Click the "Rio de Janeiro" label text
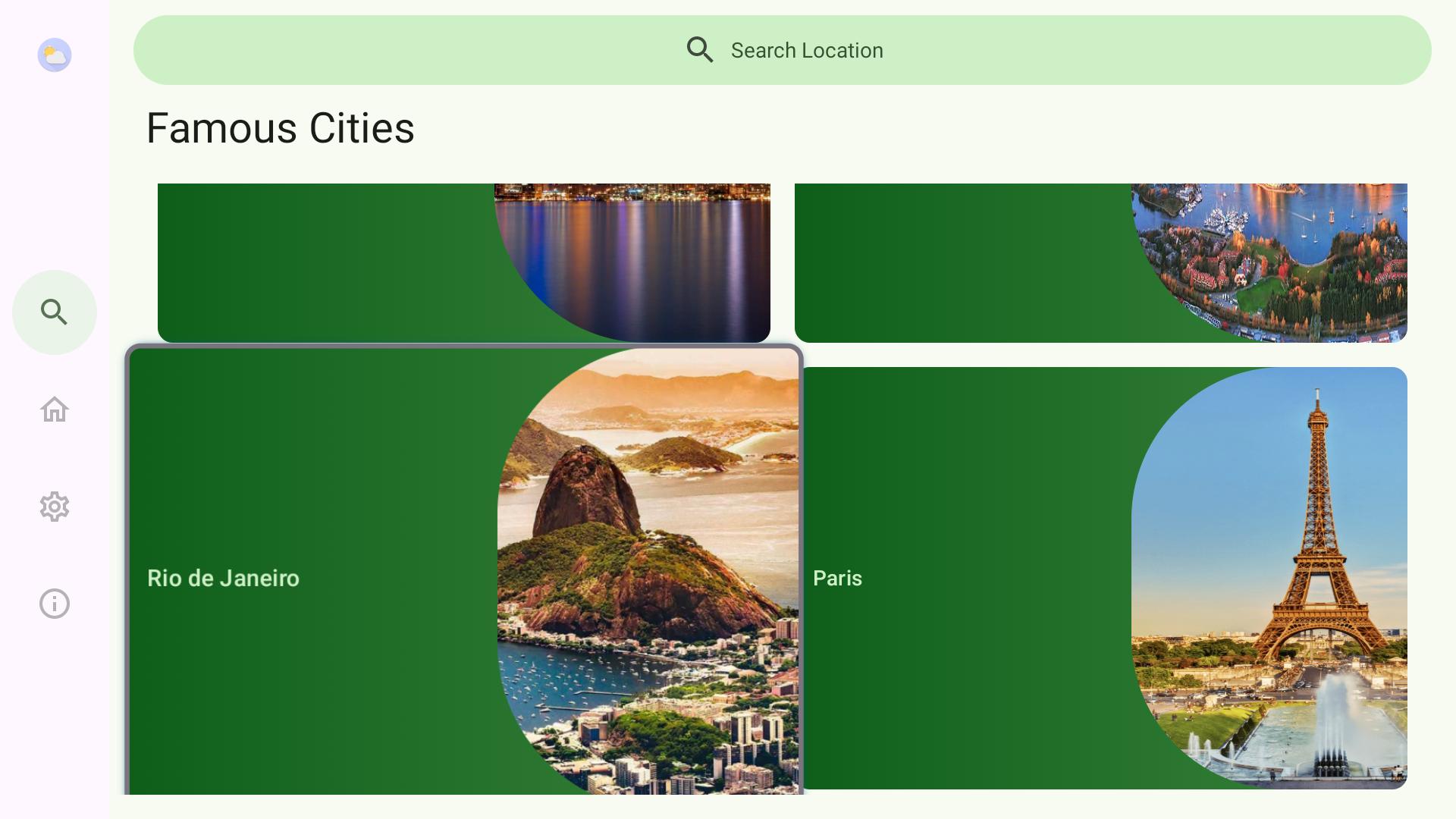The height and width of the screenshot is (819, 1456). pos(223,578)
